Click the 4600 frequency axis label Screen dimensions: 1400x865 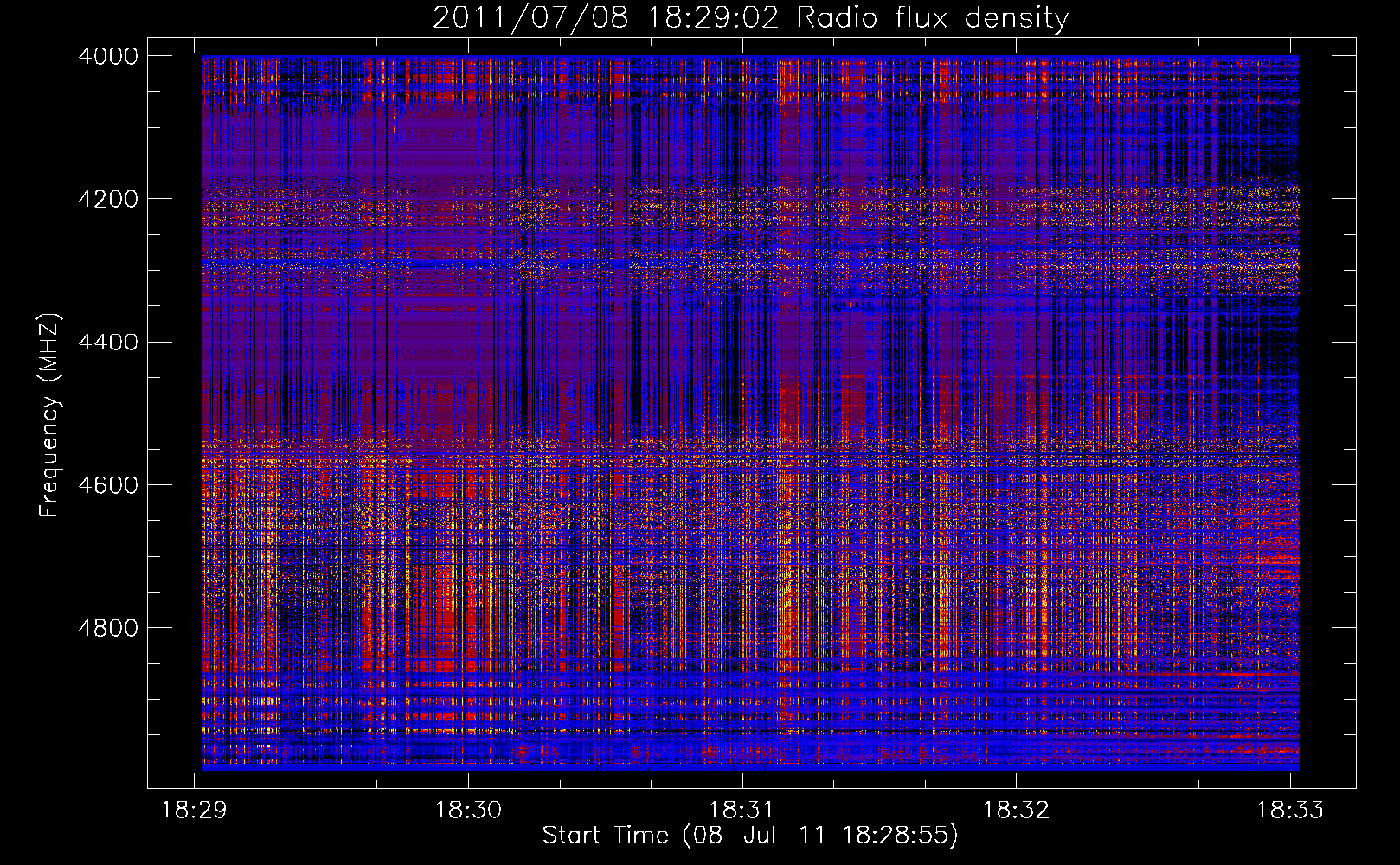point(108,485)
